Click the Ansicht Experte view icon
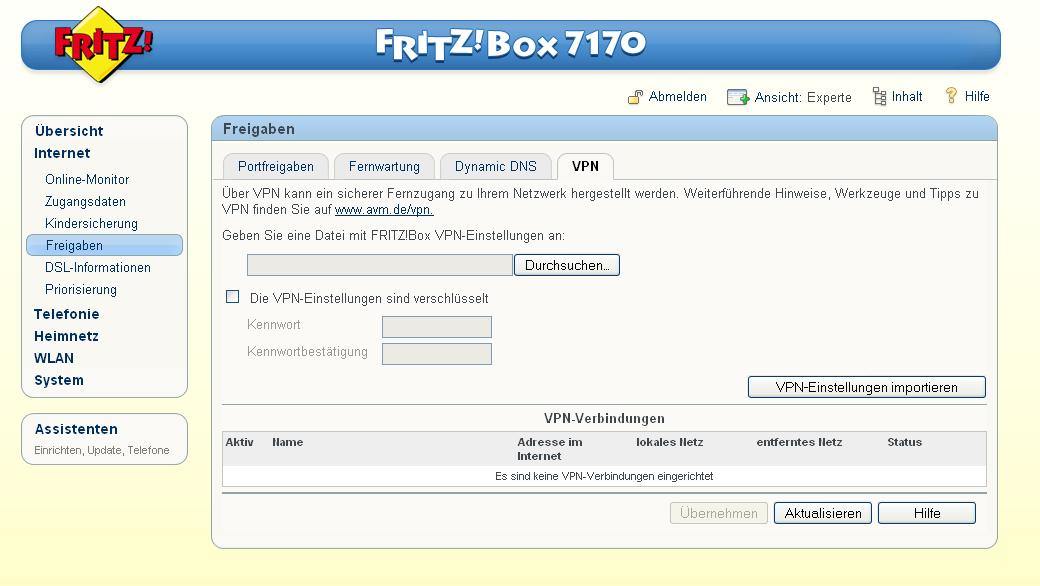Viewport: 1040px width, 586px height. 738,97
